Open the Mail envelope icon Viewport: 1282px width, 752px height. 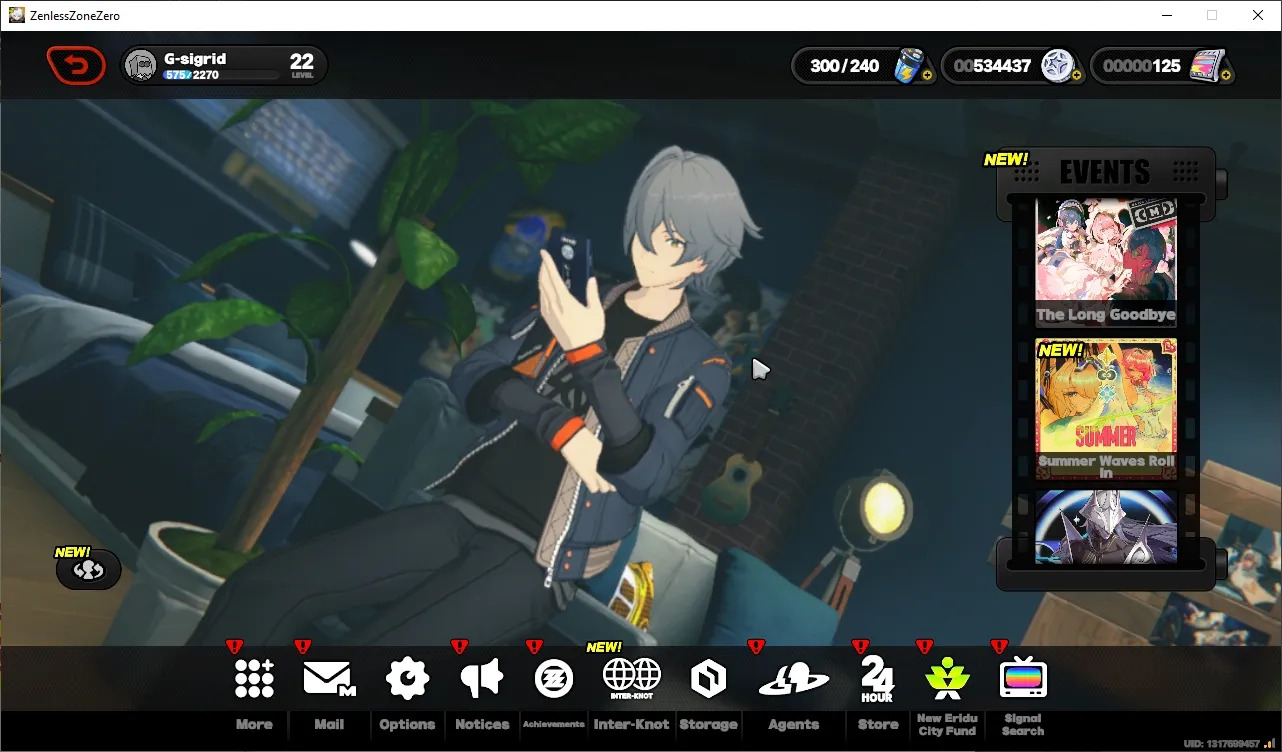[x=329, y=678]
